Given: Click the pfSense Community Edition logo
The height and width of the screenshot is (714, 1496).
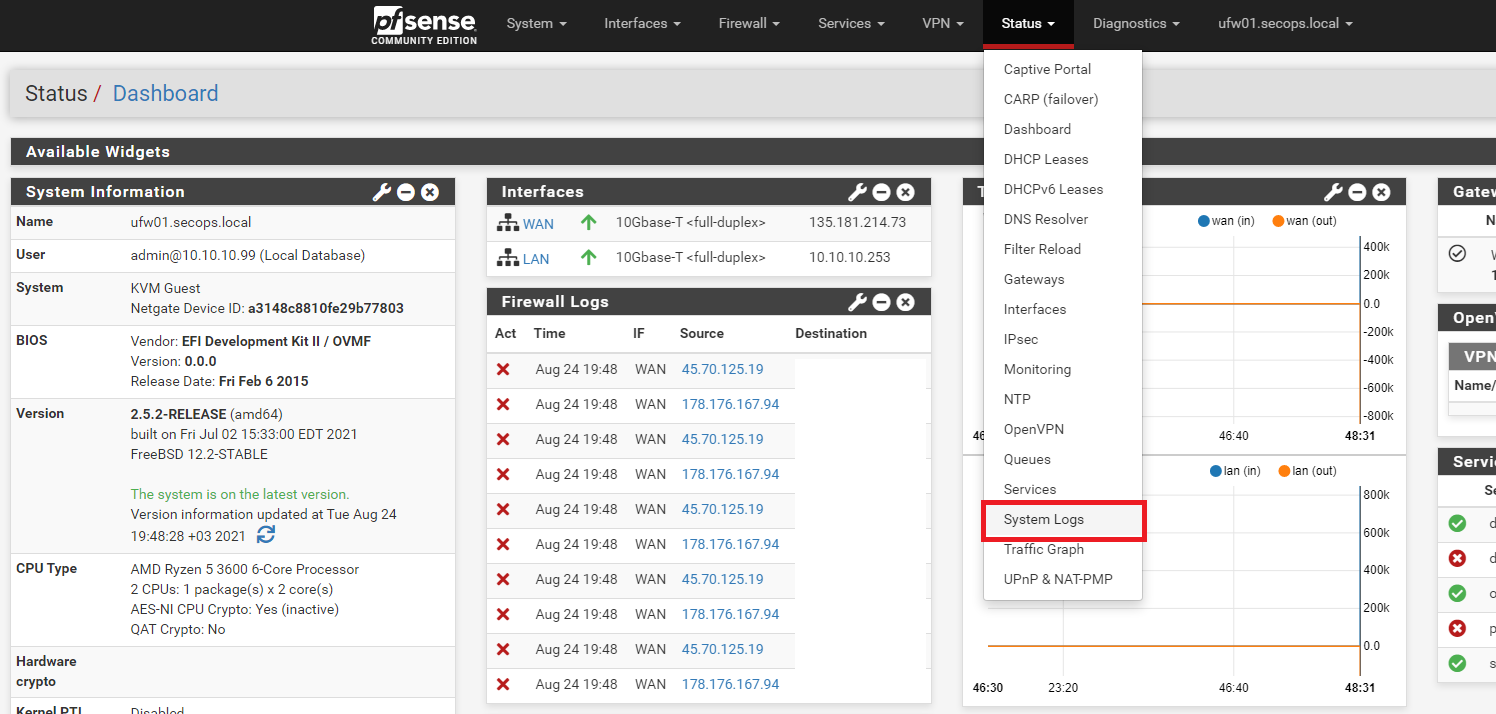Looking at the screenshot, I should [x=423, y=25].
